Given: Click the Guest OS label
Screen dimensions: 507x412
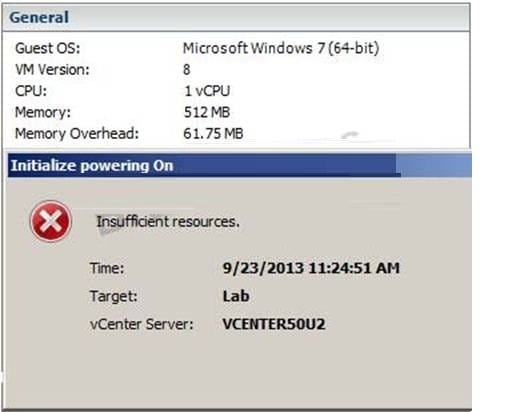Looking at the screenshot, I should click(48, 48).
